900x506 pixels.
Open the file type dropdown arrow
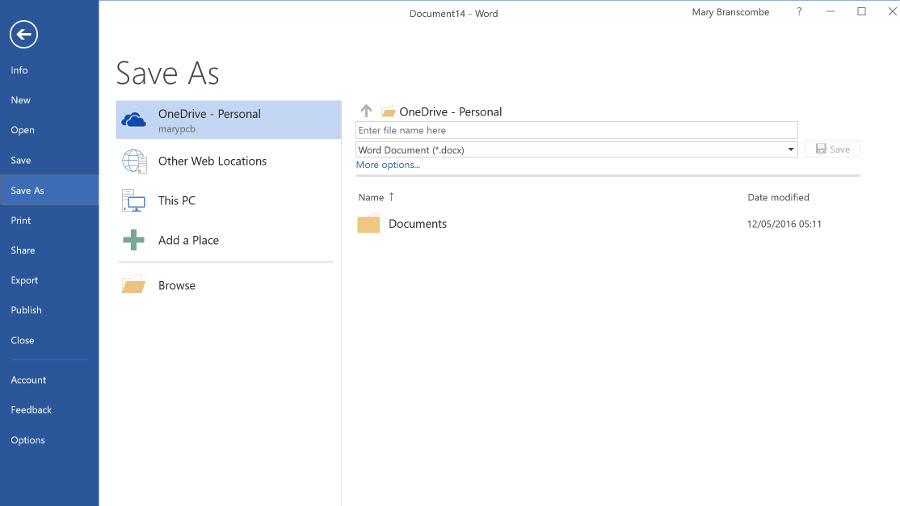click(x=790, y=150)
